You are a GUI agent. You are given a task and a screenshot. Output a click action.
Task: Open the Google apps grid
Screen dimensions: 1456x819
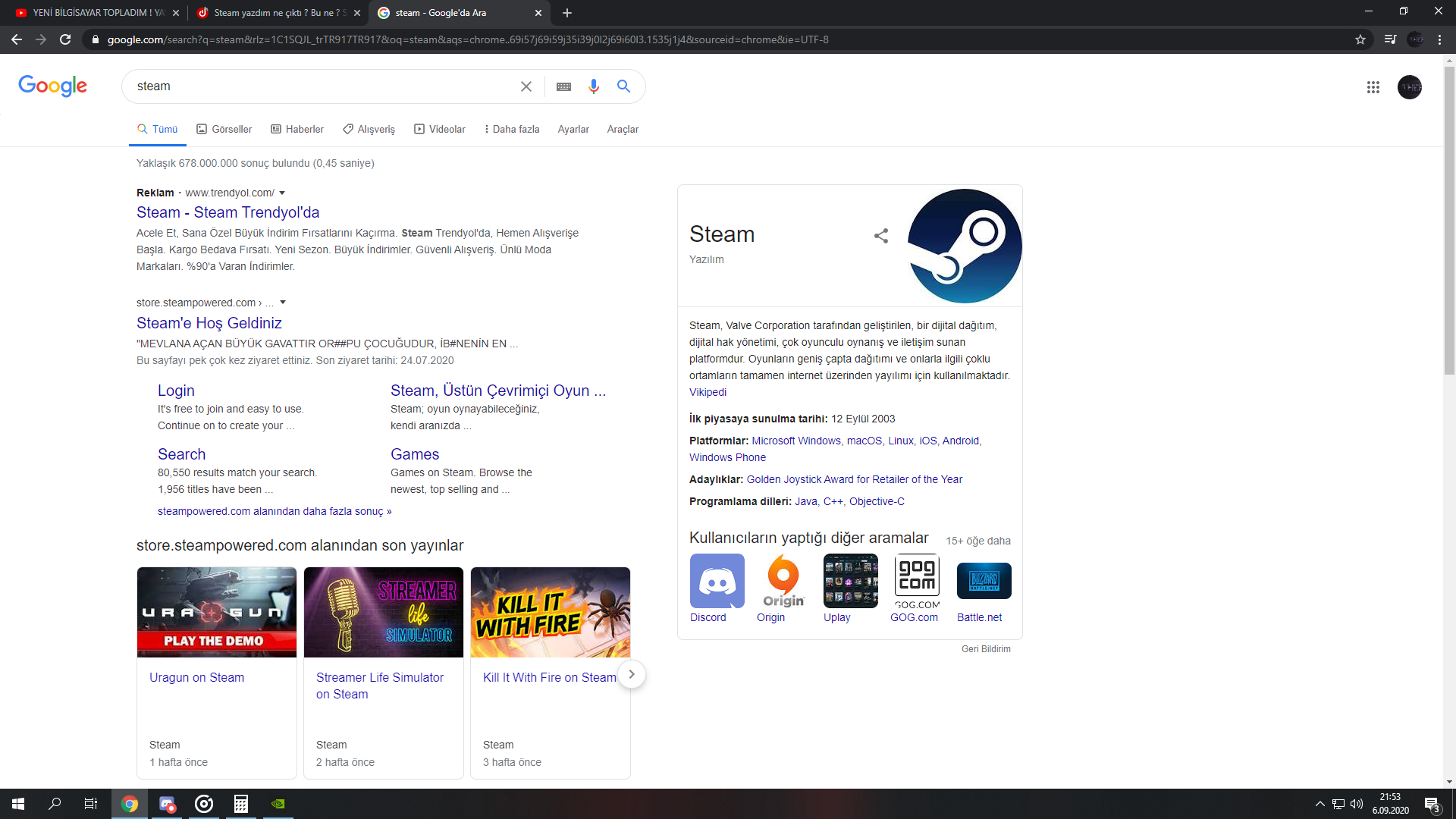click(x=1373, y=87)
